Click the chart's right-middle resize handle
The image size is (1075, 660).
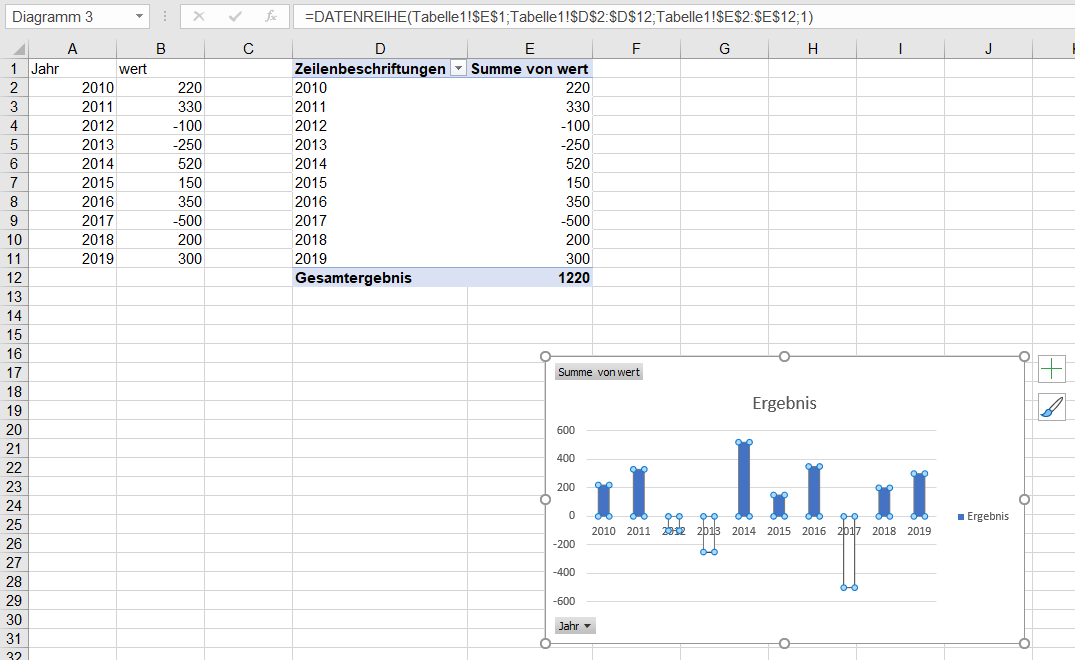(x=1024, y=500)
